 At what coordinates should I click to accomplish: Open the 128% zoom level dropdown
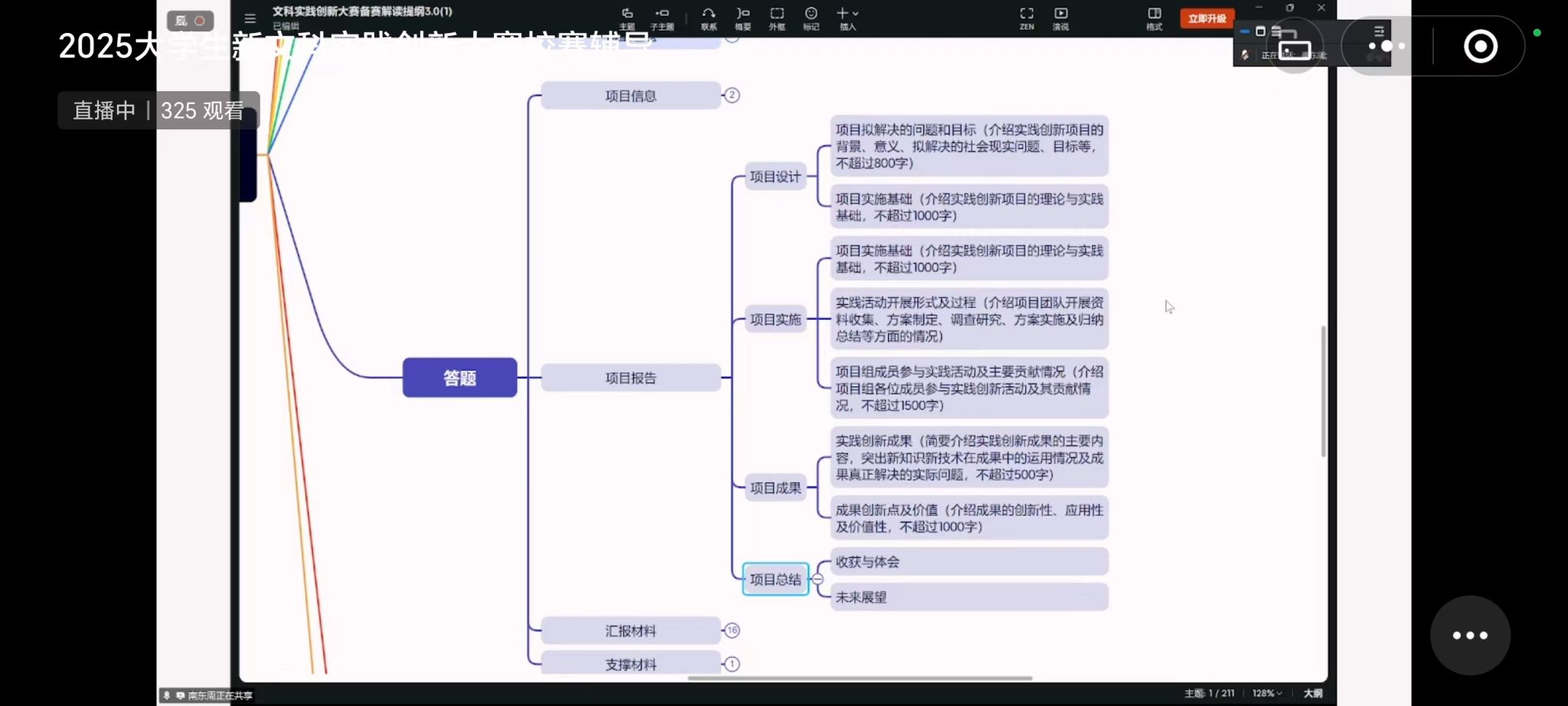point(1267,693)
